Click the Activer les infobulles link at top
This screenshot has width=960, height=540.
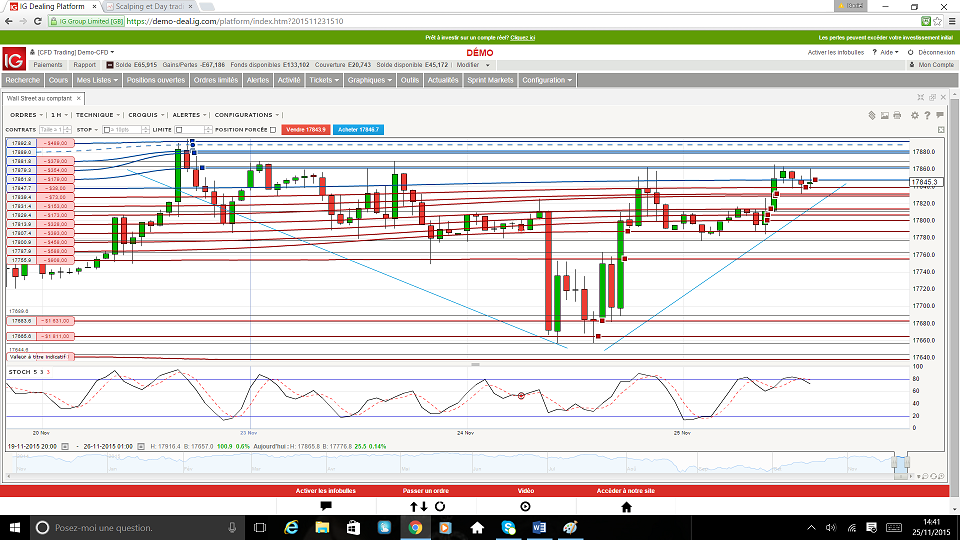tap(836, 53)
